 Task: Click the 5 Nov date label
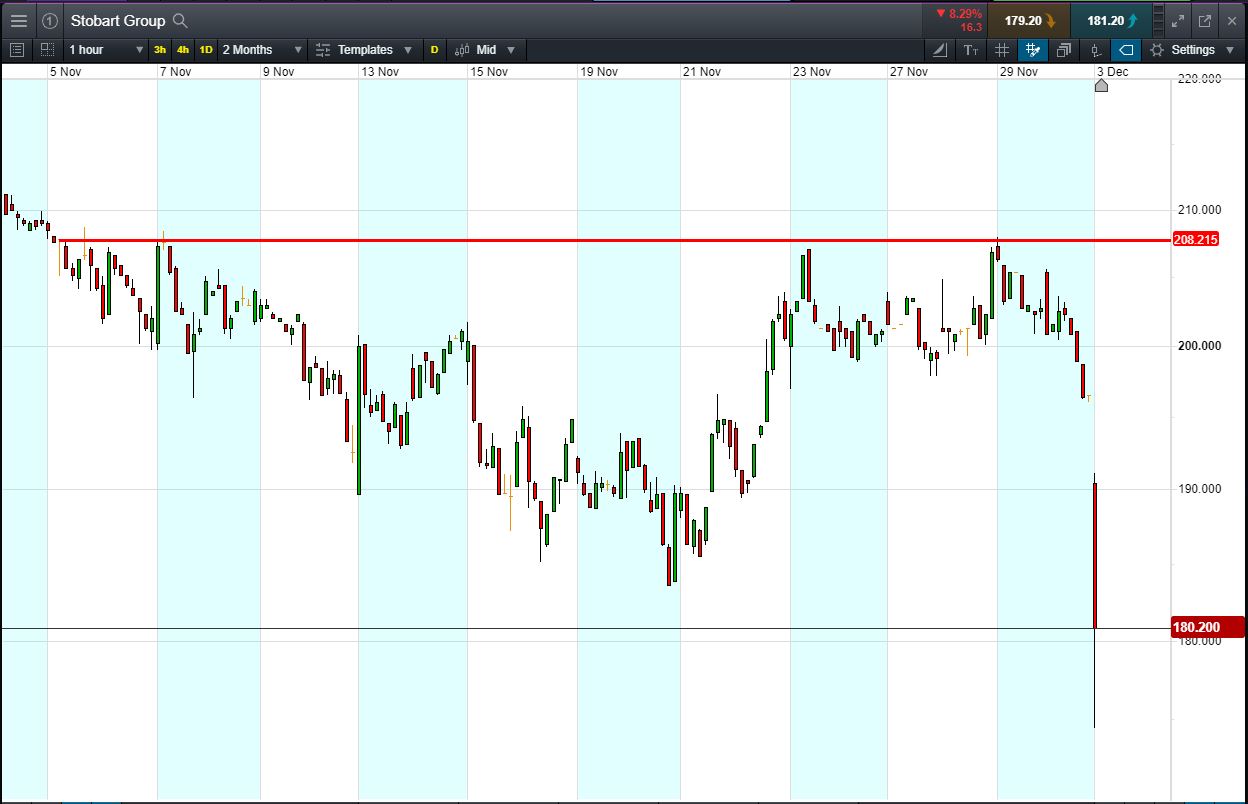(66, 71)
